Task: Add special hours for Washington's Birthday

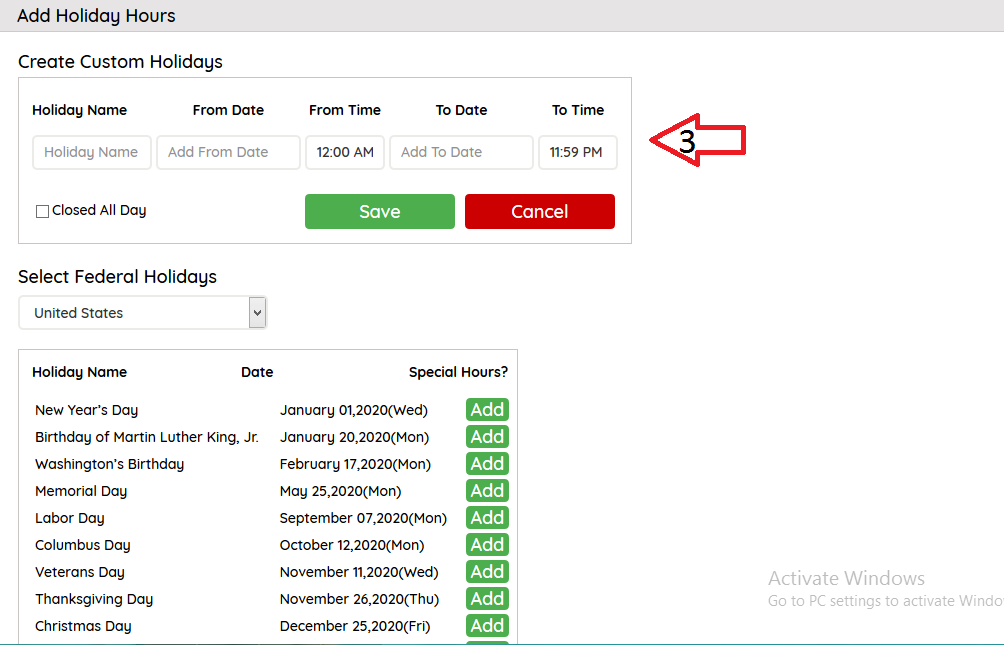Action: (x=487, y=464)
